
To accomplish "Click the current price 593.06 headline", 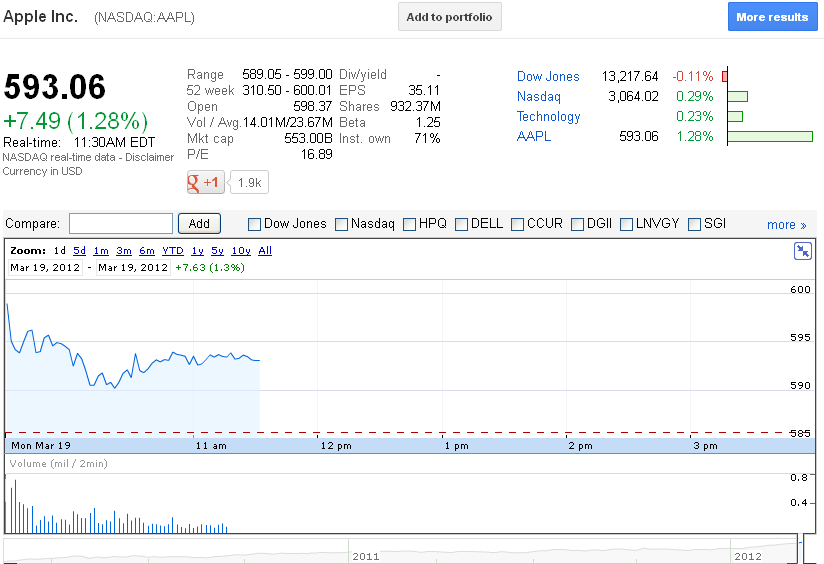I will [55, 87].
